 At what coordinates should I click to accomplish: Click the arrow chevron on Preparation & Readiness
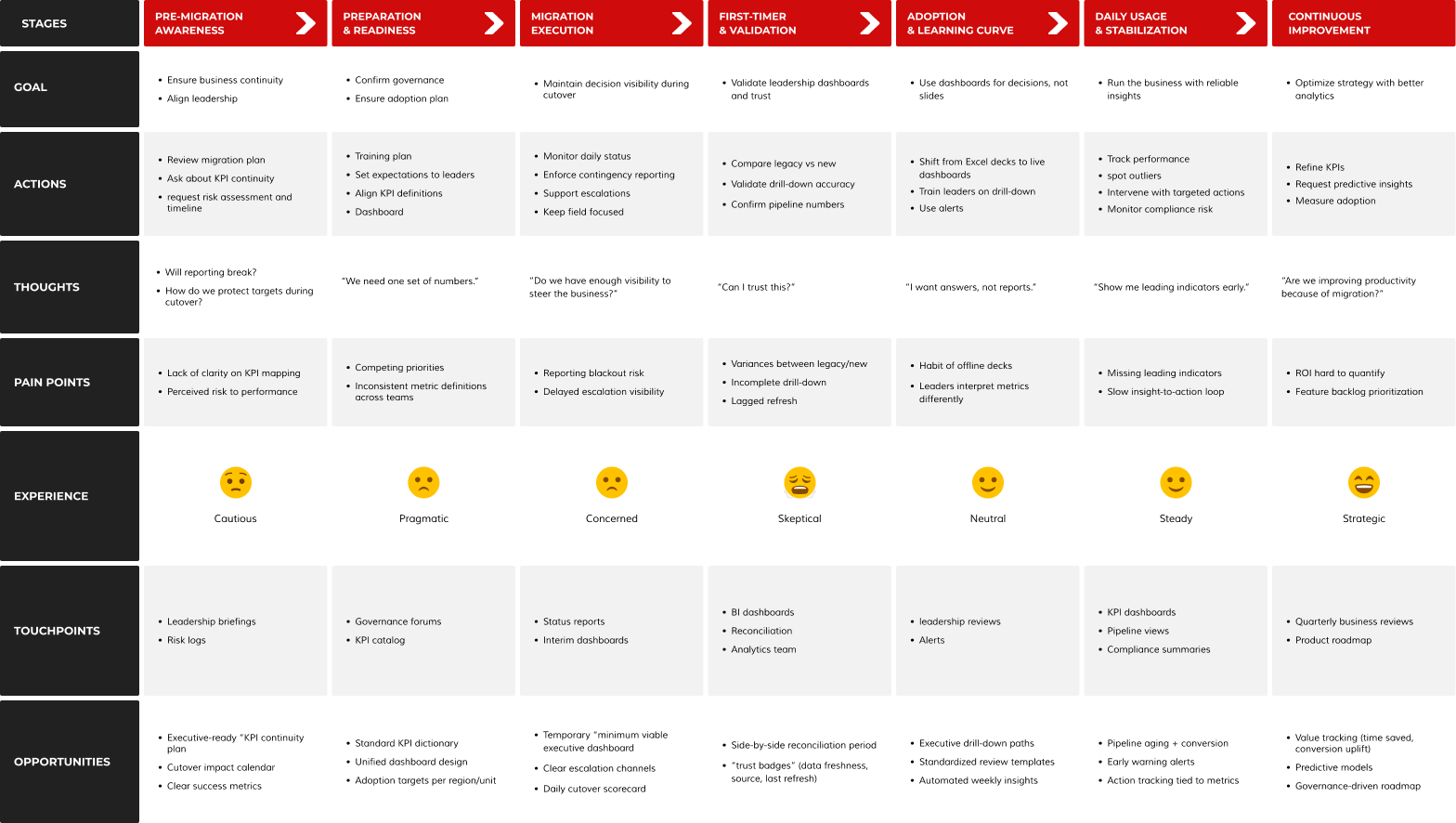[494, 23]
